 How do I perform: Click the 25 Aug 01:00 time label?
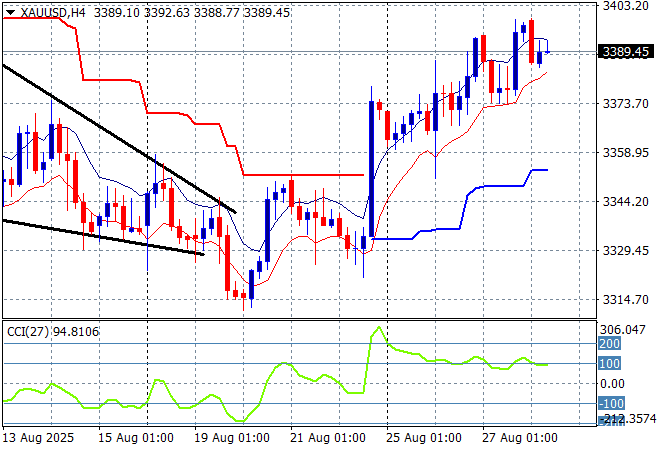[423, 438]
